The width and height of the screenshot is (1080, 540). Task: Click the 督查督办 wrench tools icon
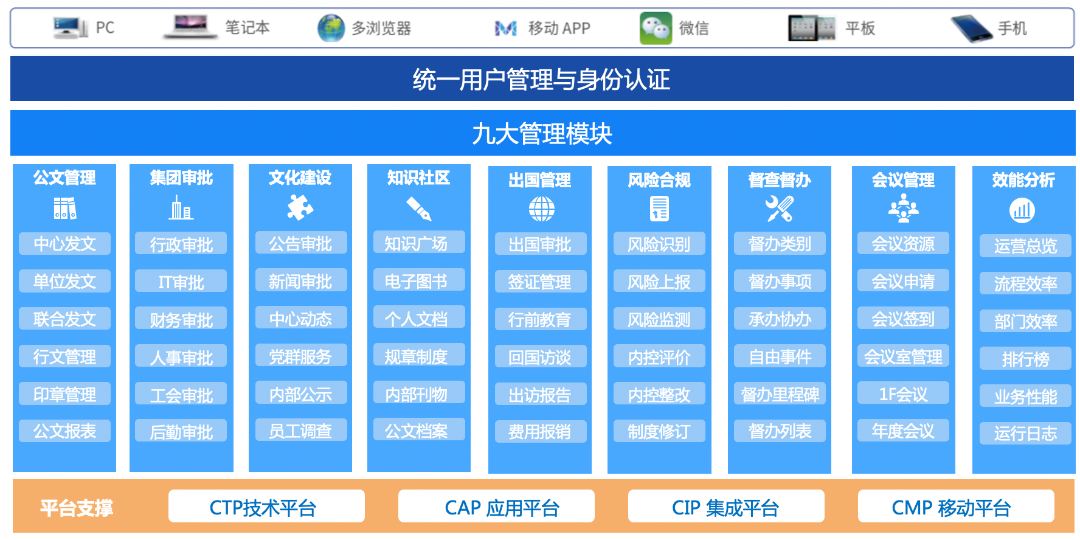[780, 208]
